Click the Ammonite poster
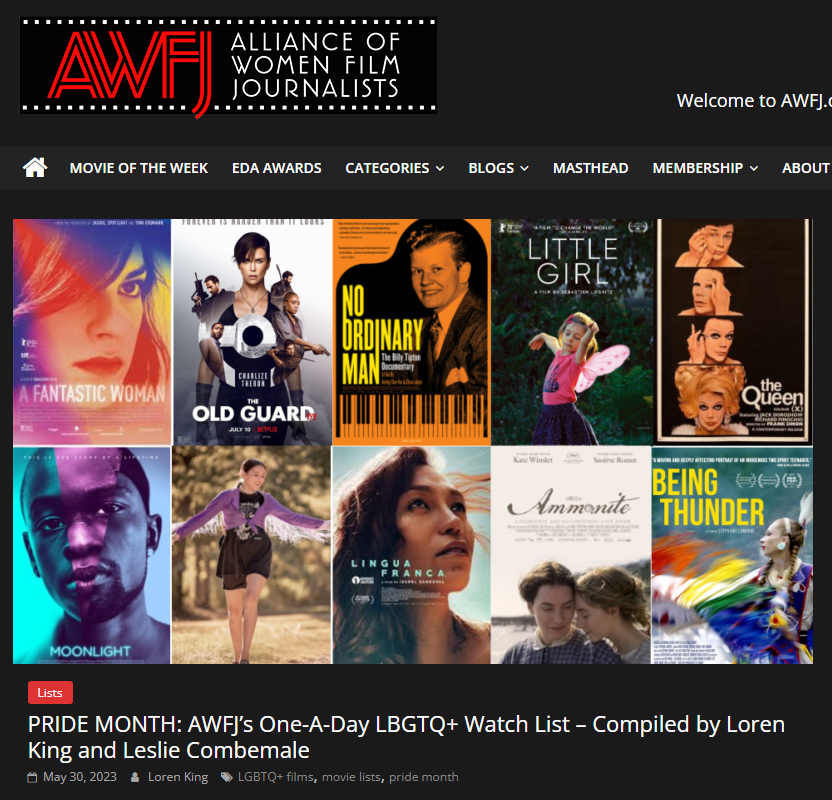Image resolution: width=832 pixels, height=800 pixels. 571,555
